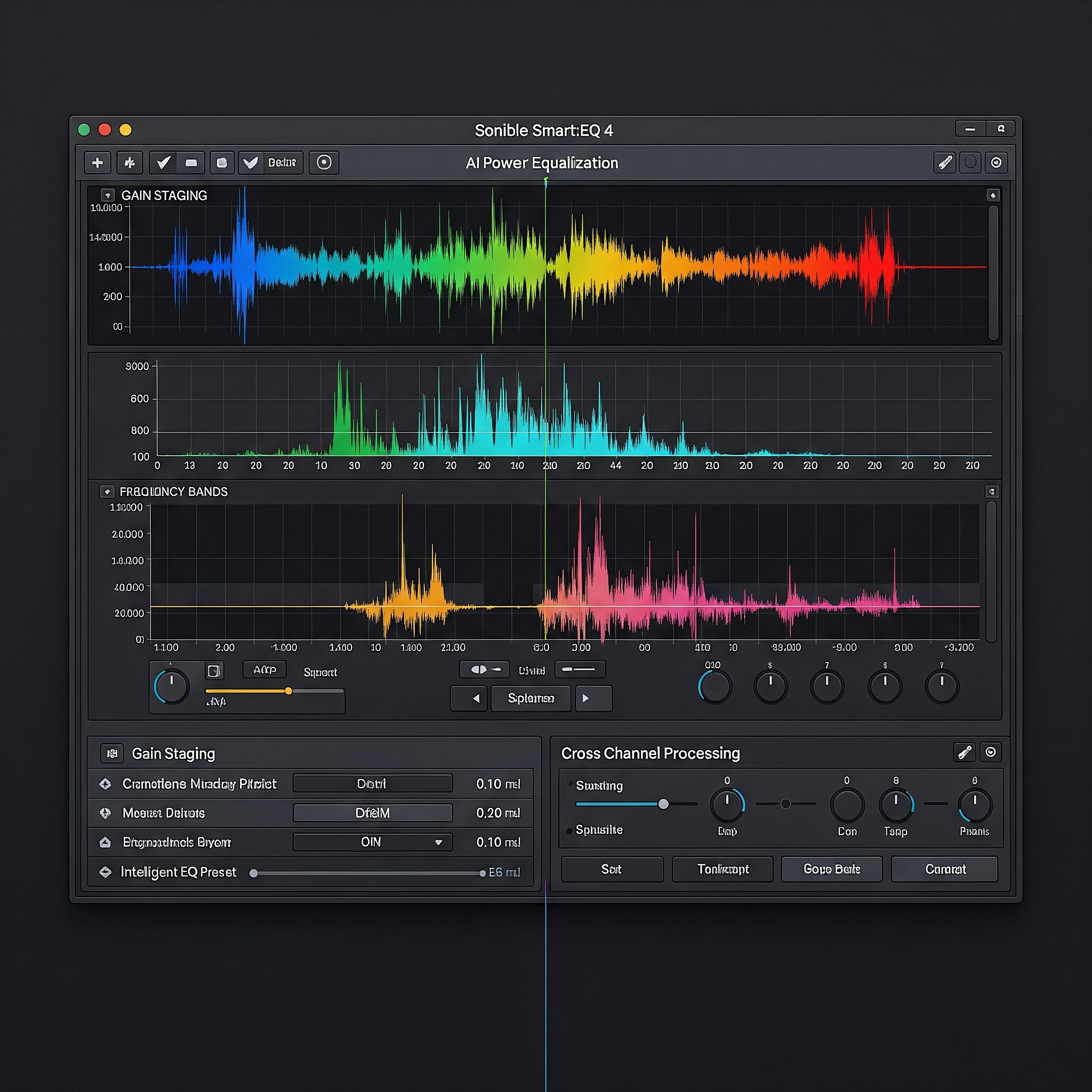Image resolution: width=1092 pixels, height=1092 pixels.
Task: Toggle the dark circle button in top toolbar
Action: (970, 163)
